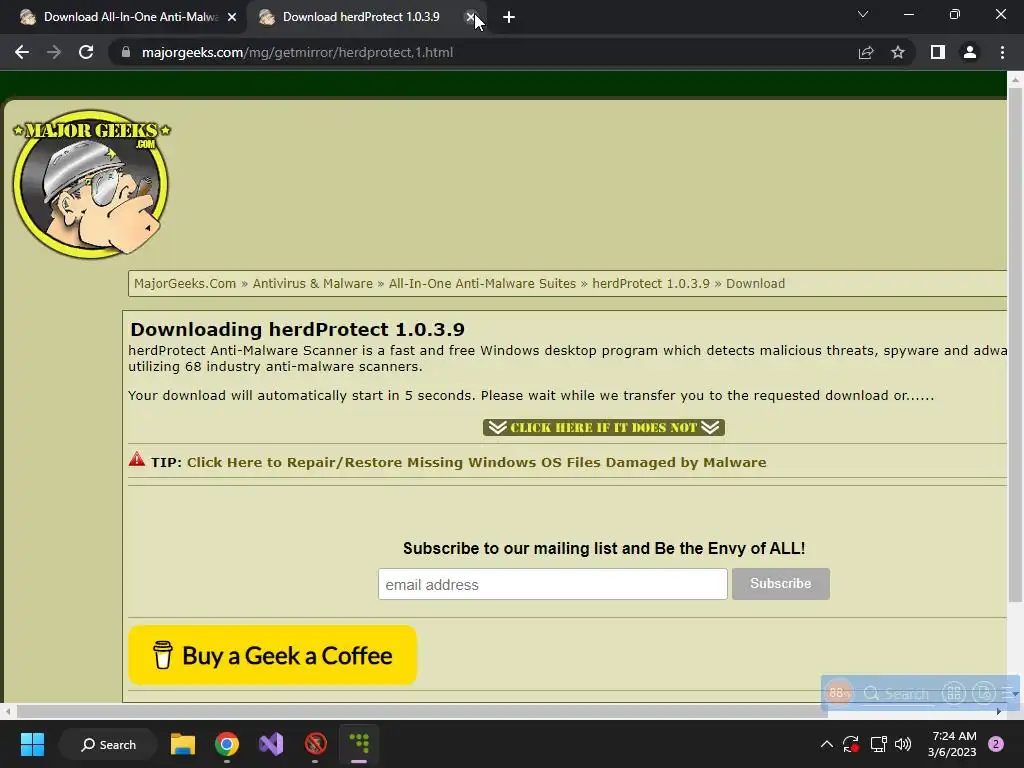Click the vertical page scrollbar thumb
The width and height of the screenshot is (1024, 768).
tap(1015, 345)
